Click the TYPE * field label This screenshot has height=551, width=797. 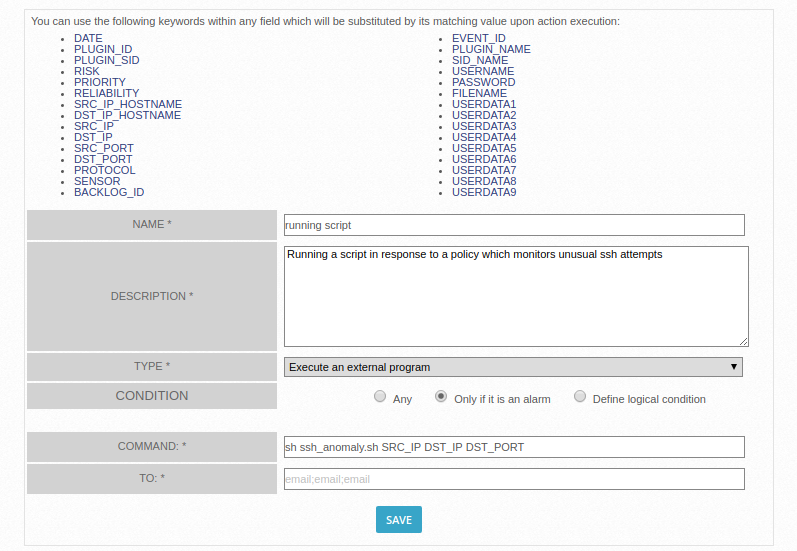(x=151, y=366)
